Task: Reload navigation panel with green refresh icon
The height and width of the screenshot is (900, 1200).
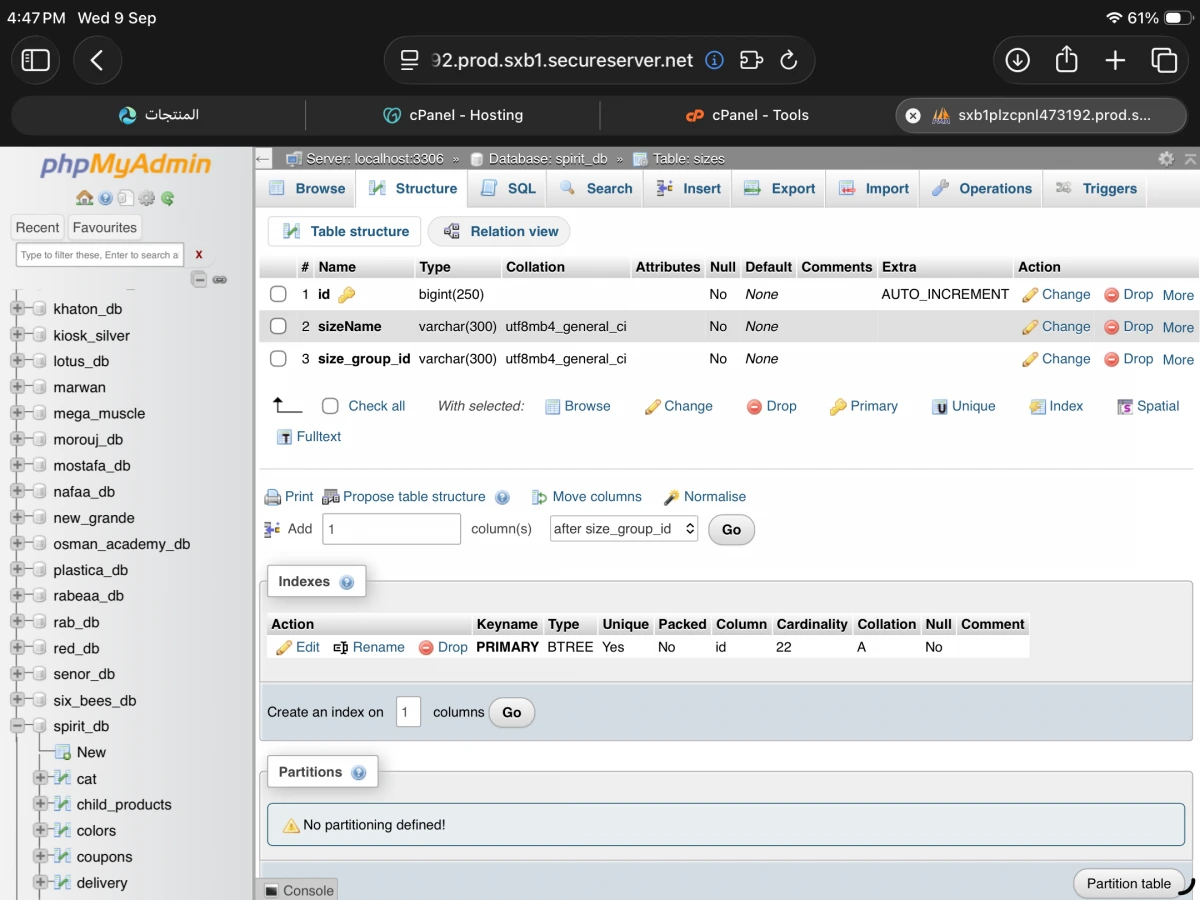Action: (x=168, y=198)
